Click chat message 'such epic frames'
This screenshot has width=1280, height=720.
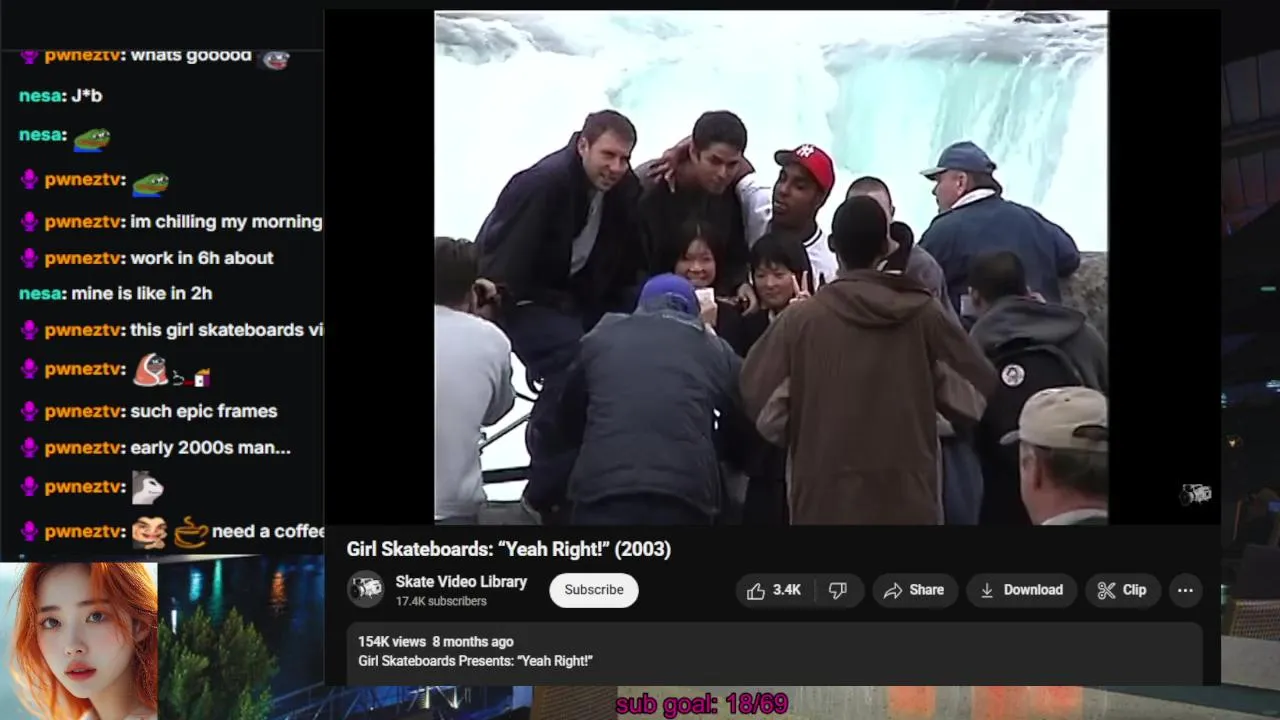[204, 411]
